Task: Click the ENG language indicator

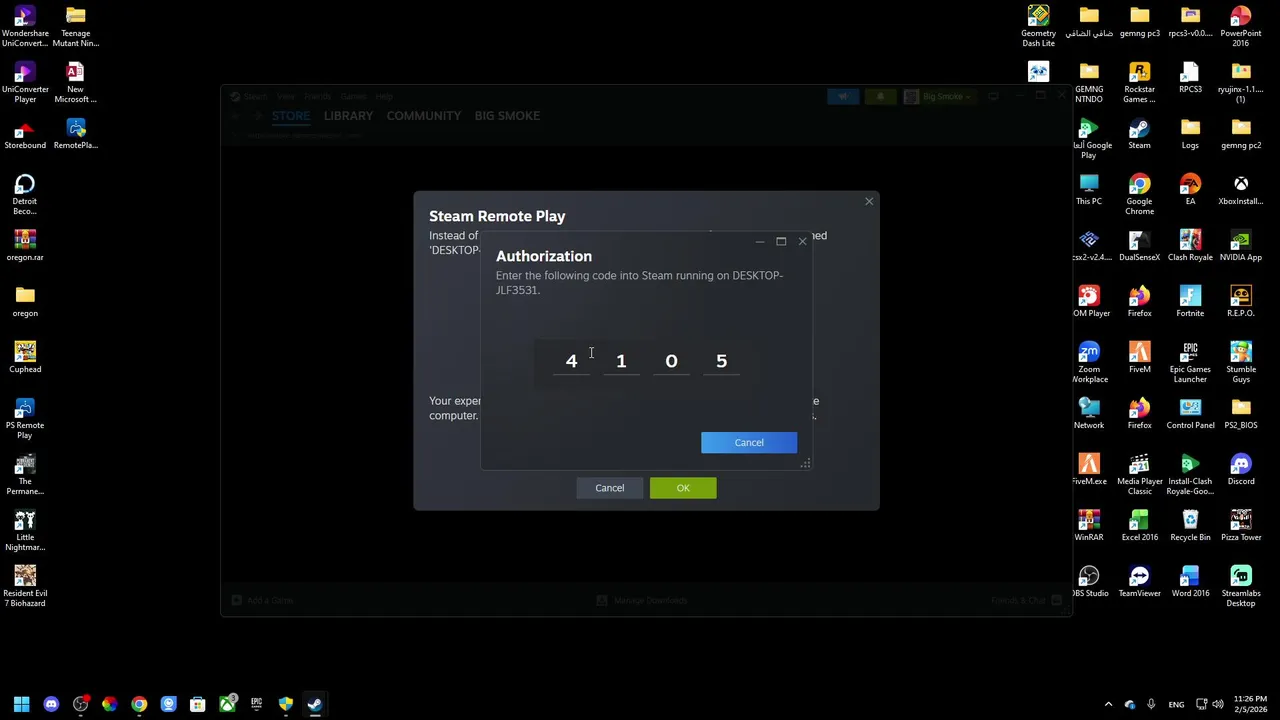Action: pyautogui.click(x=1176, y=704)
